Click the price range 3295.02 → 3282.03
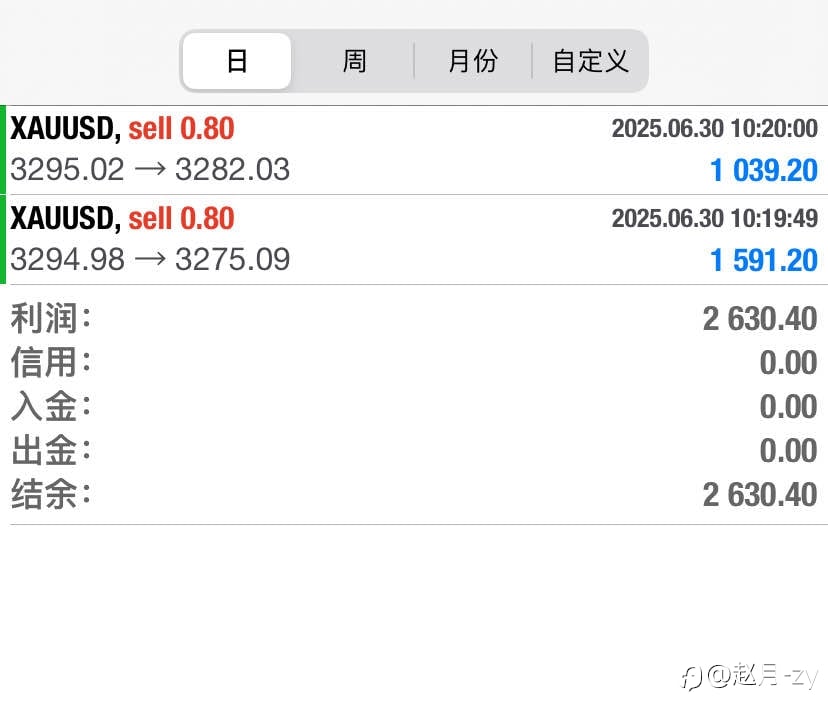Image resolution: width=828 pixels, height=720 pixels. click(x=150, y=170)
